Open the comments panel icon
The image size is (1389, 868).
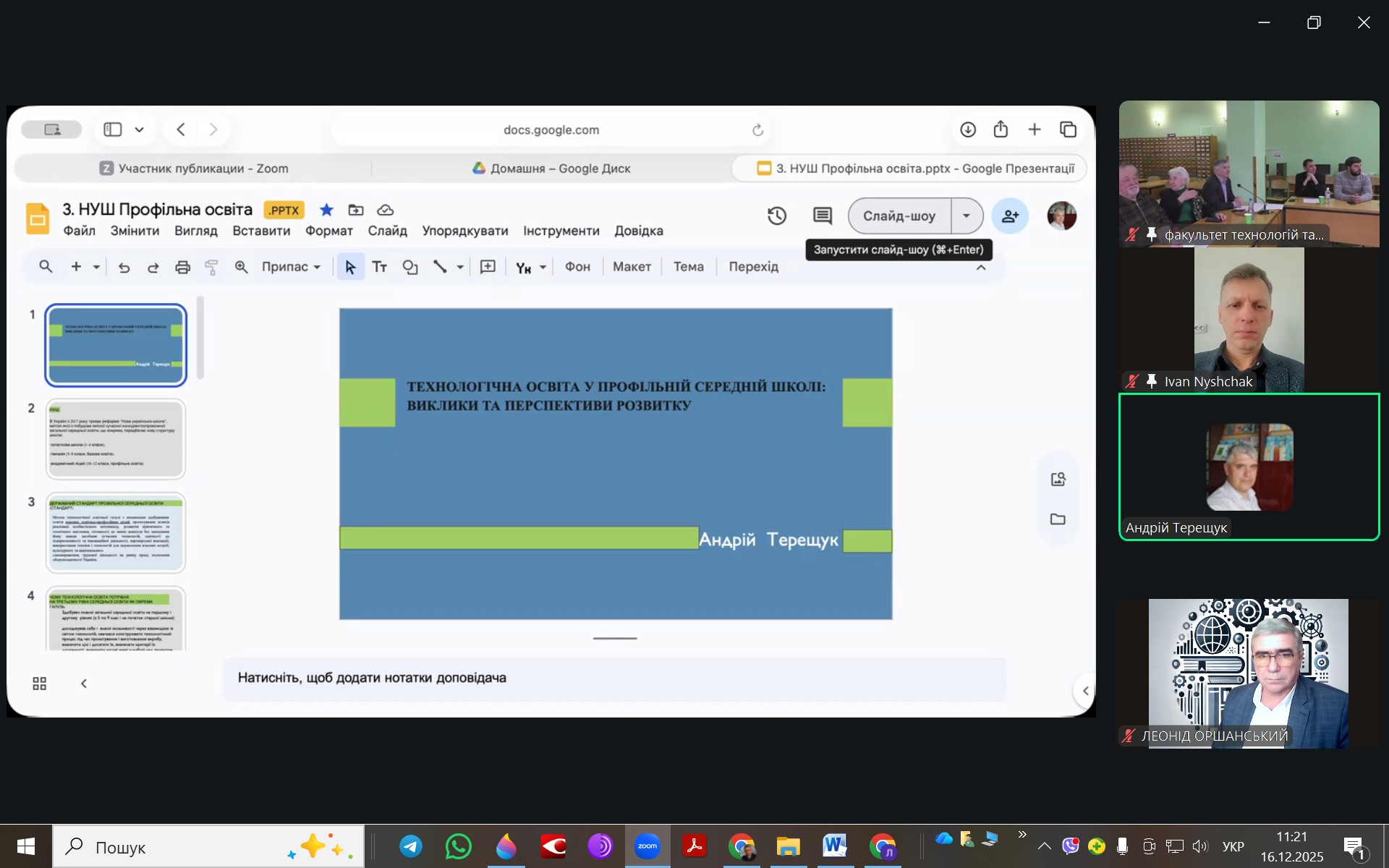click(x=822, y=216)
